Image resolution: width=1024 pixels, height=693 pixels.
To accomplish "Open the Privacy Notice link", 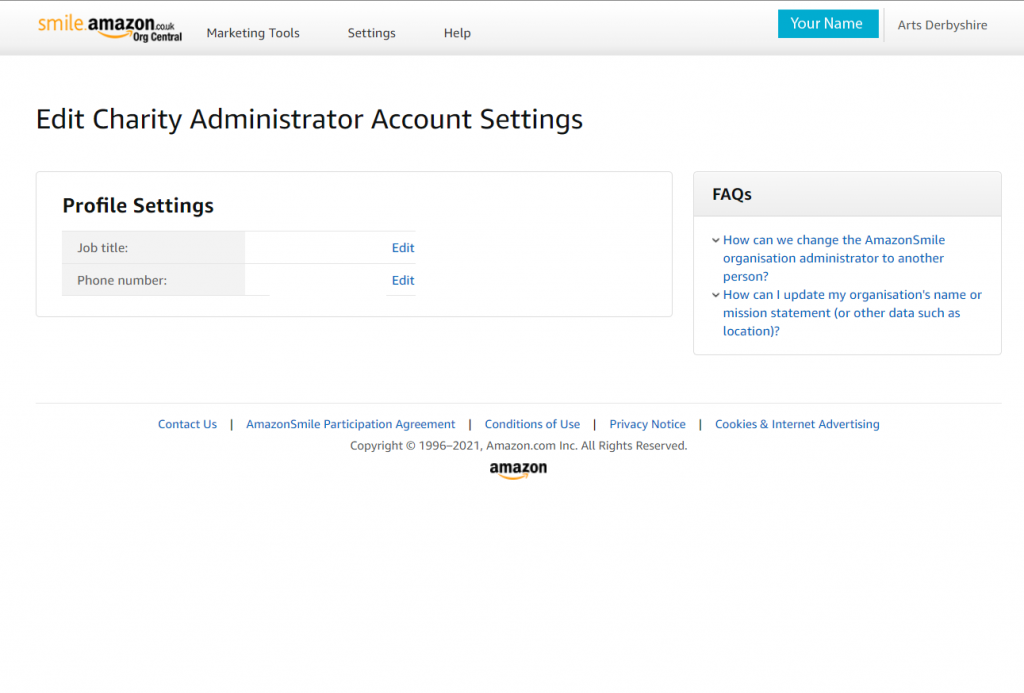I will [647, 424].
